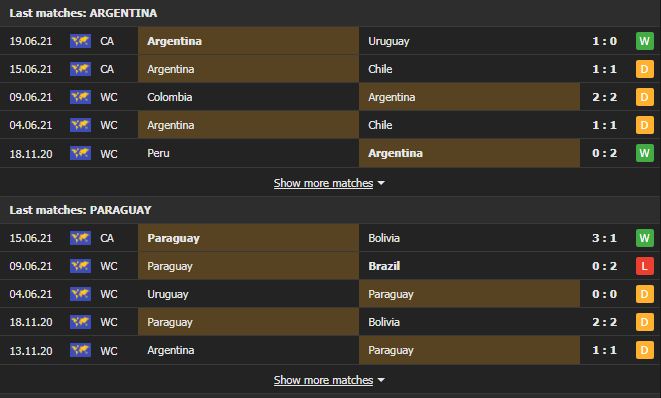Image resolution: width=661 pixels, height=398 pixels.
Task: Select the bold Argentina team in the Uruguay match
Action: pos(175,41)
